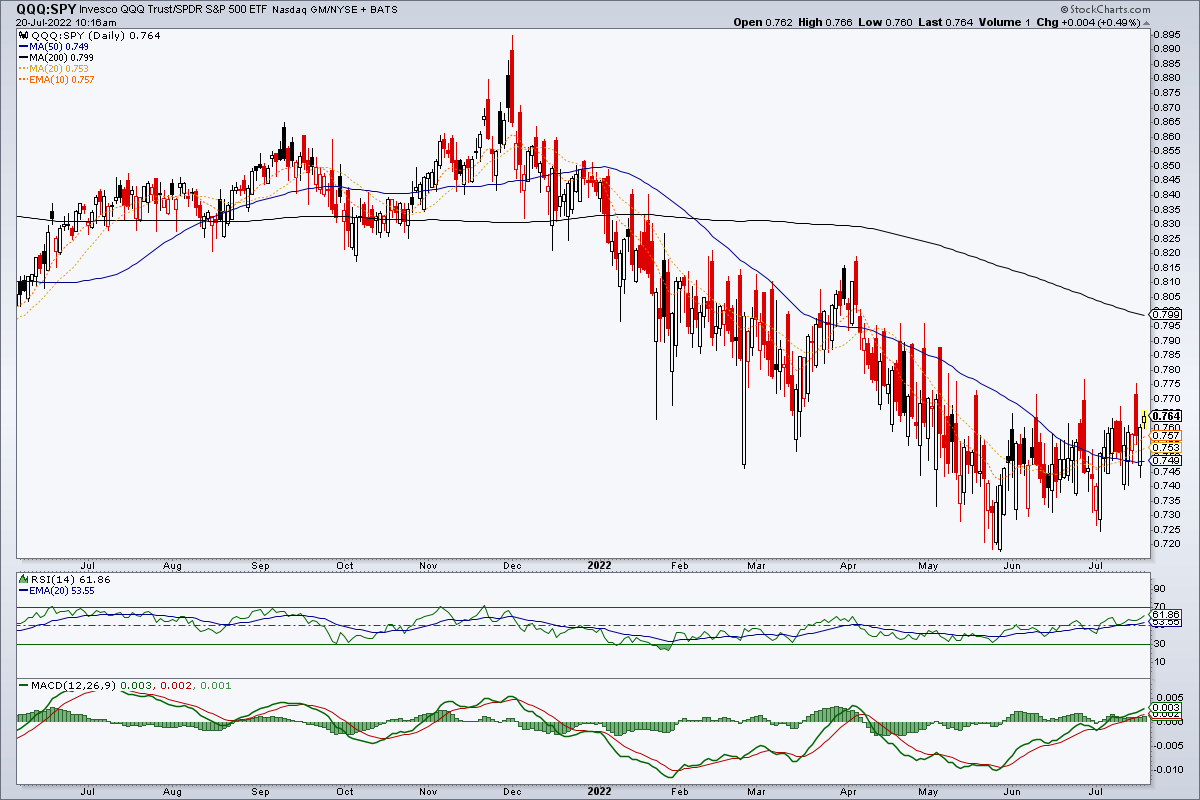Click the Oct month label on time axis
The width and height of the screenshot is (1200, 800).
coord(344,565)
